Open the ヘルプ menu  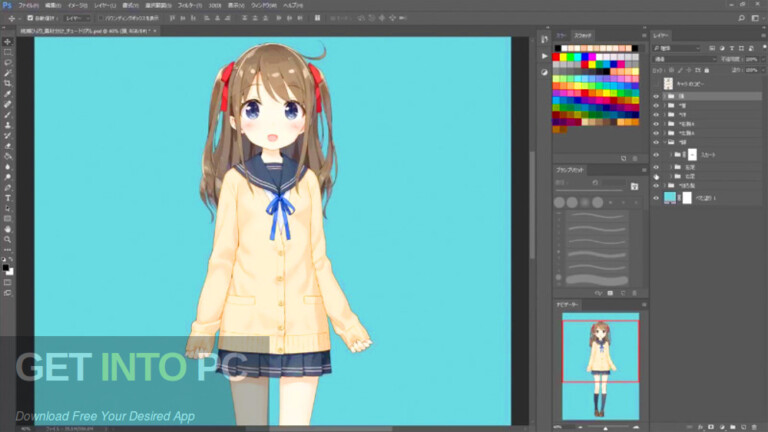coord(293,5)
